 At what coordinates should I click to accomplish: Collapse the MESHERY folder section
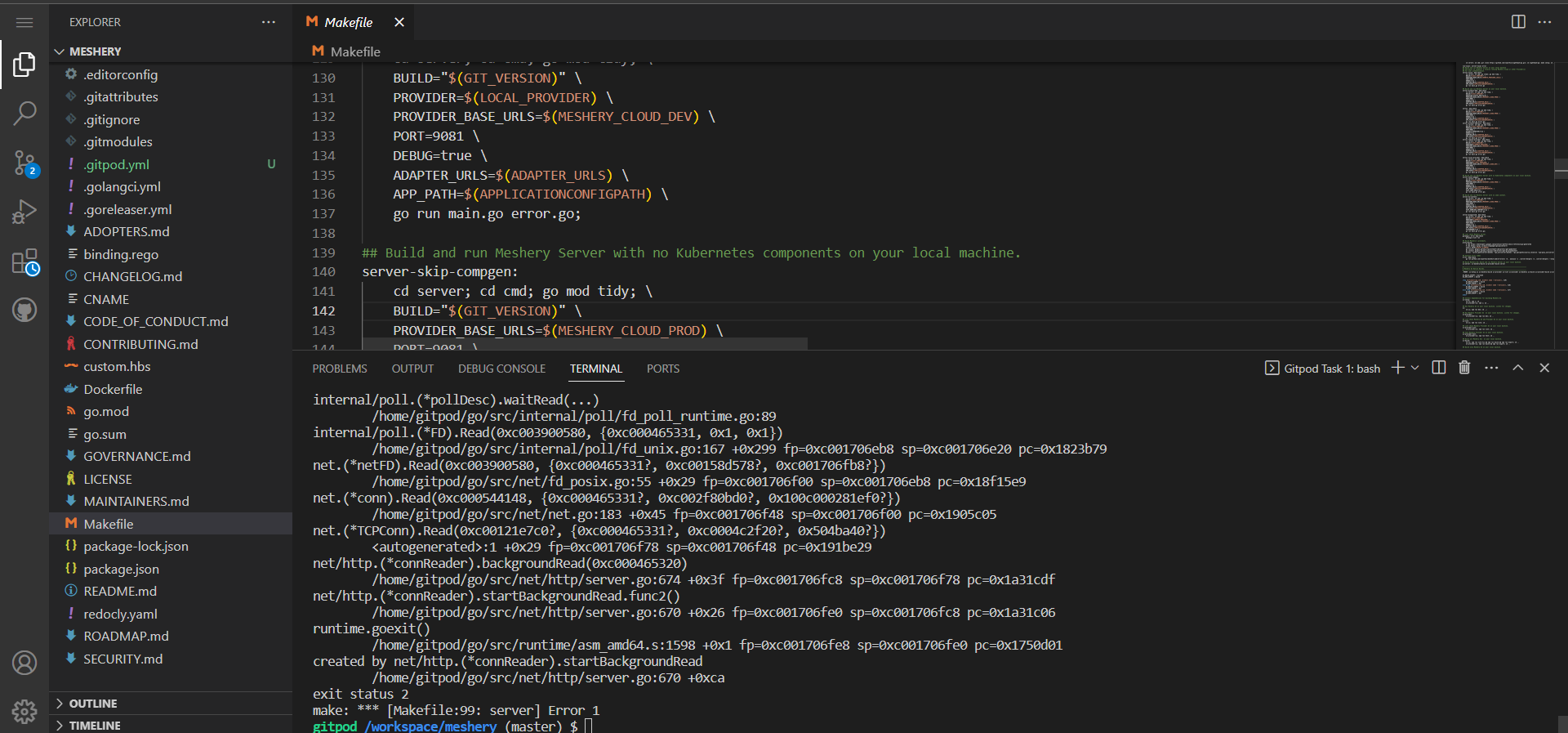pos(171,51)
